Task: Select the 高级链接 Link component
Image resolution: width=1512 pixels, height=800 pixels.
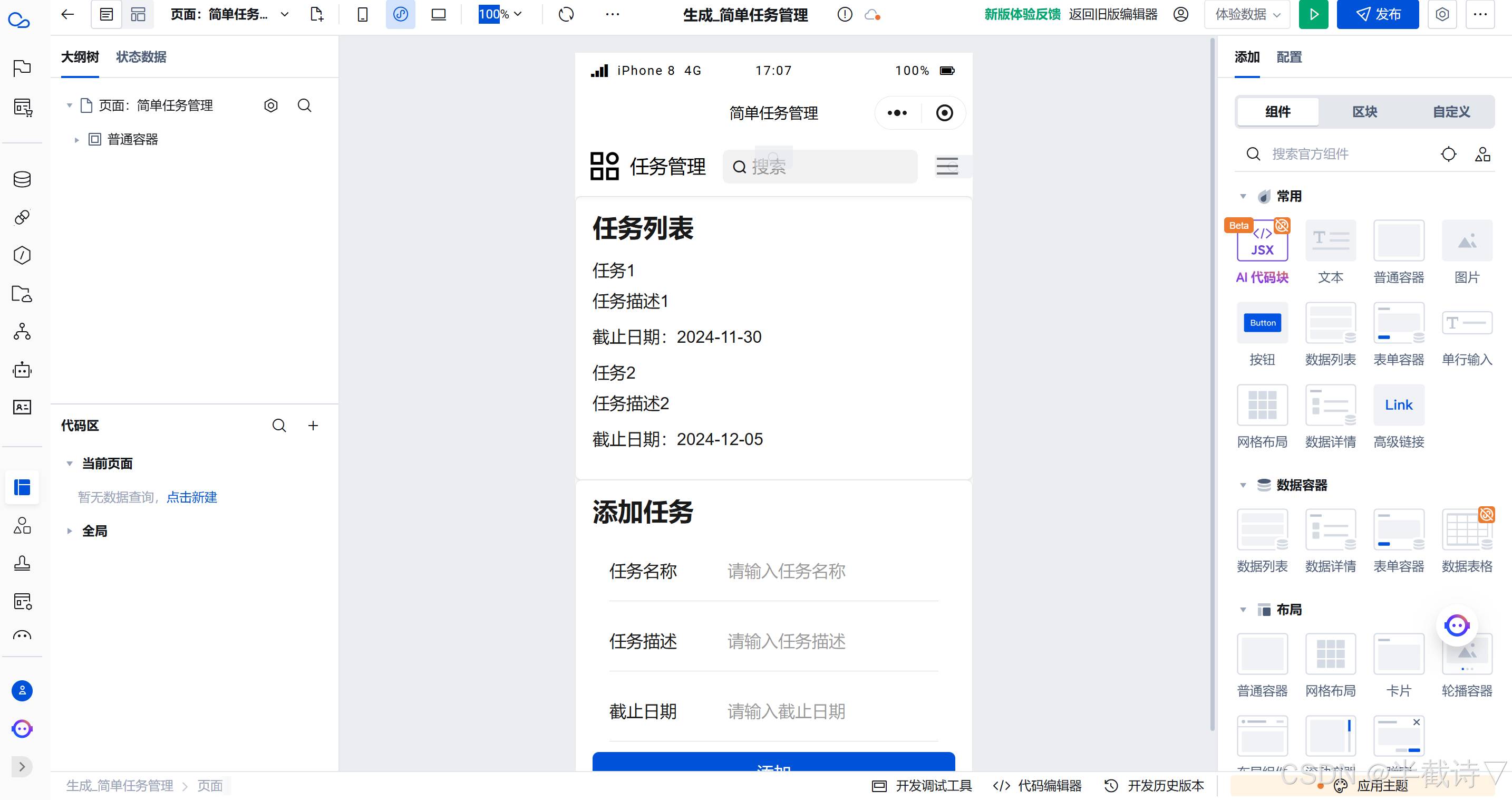Action: click(1399, 417)
